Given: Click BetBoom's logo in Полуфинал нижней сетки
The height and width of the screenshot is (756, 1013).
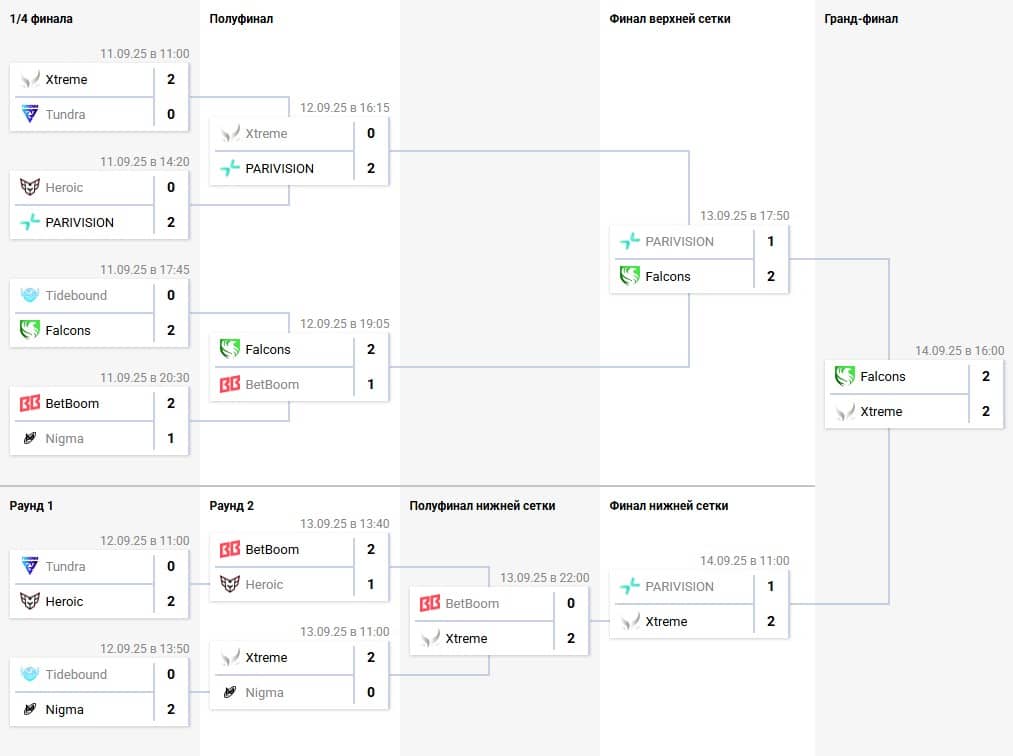Looking at the screenshot, I should click(x=430, y=603).
